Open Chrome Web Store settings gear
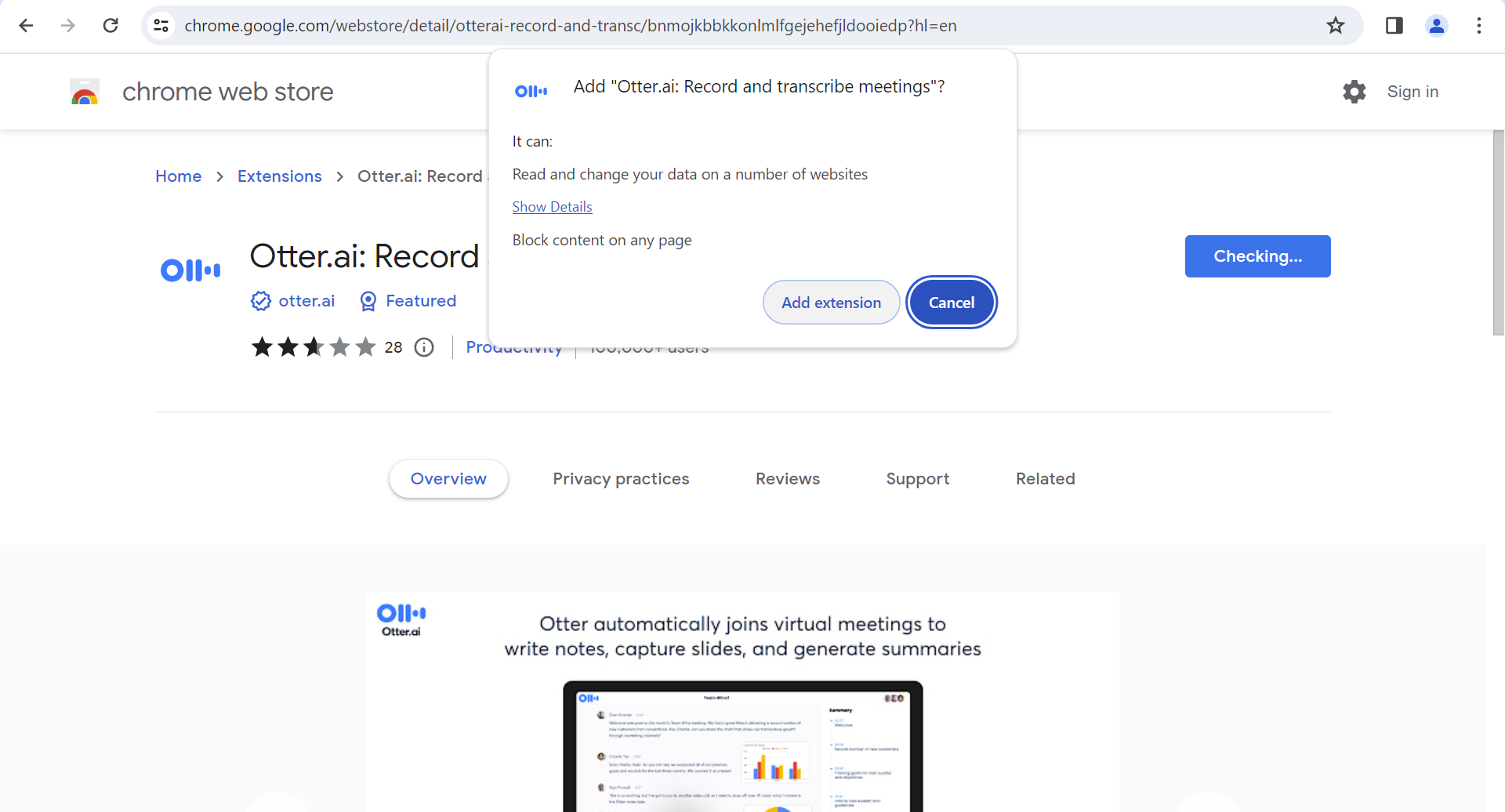This screenshot has height=812, width=1505. [x=1354, y=92]
